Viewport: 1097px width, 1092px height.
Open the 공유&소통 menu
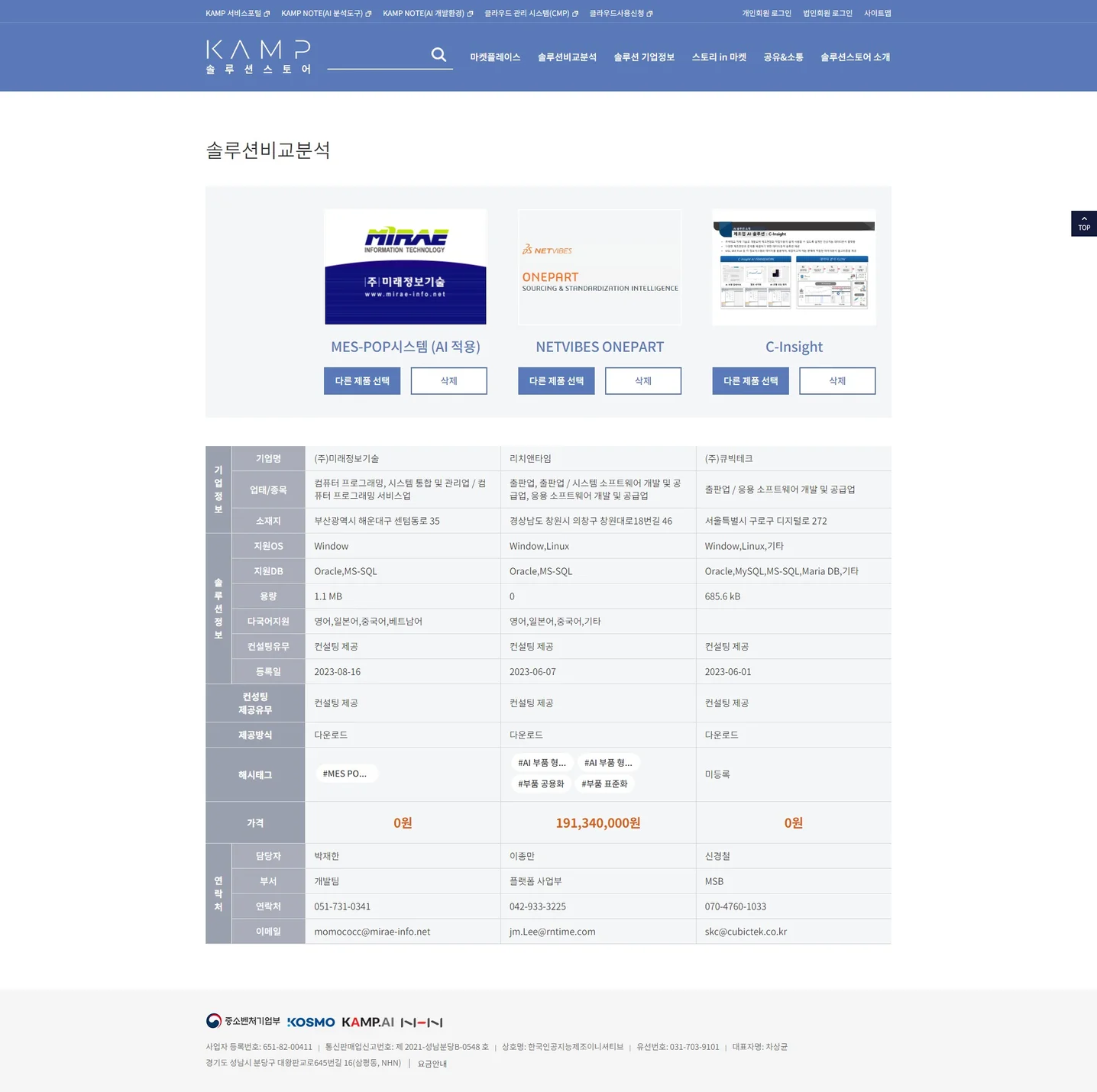(x=783, y=57)
